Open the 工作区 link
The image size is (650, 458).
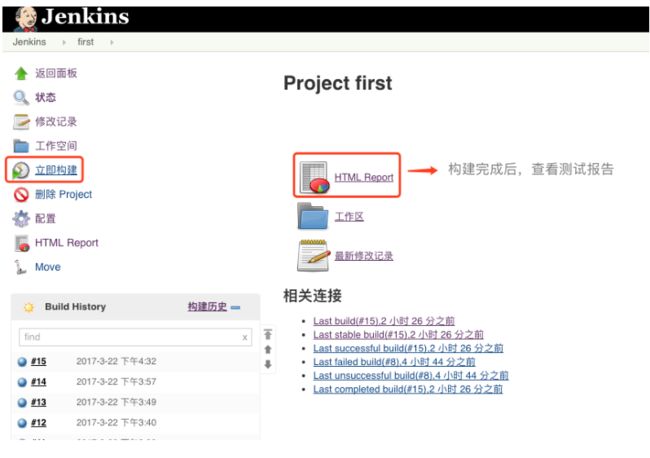click(349, 216)
